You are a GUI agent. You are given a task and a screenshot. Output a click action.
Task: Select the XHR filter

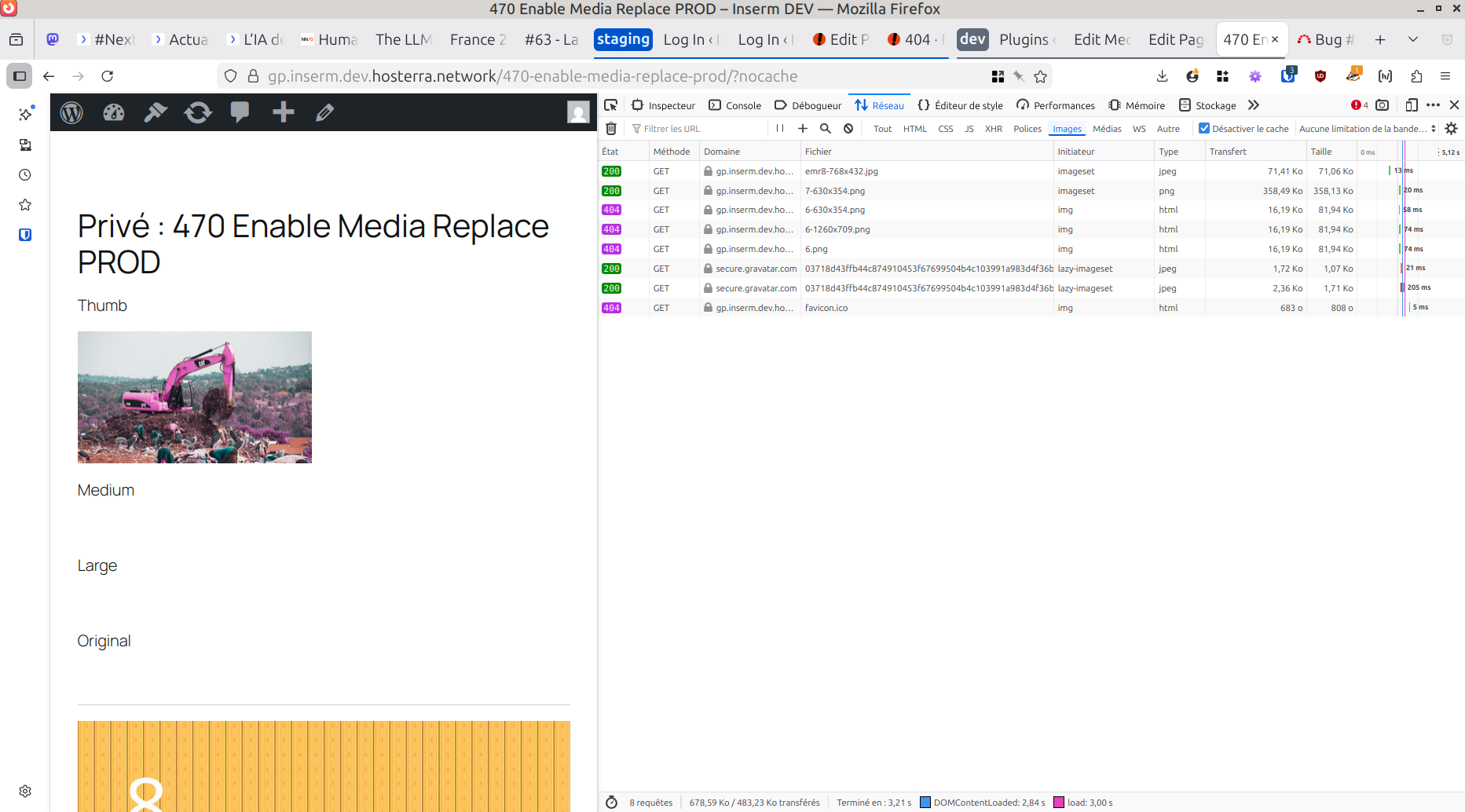point(994,129)
